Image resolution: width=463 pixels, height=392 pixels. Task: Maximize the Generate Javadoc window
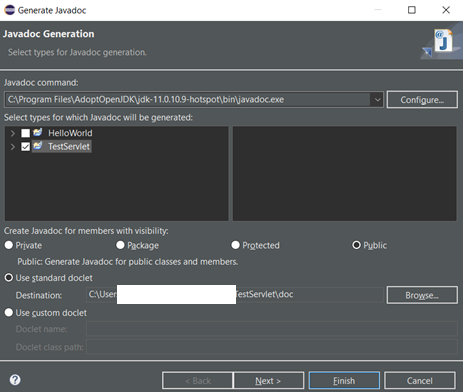(x=412, y=10)
